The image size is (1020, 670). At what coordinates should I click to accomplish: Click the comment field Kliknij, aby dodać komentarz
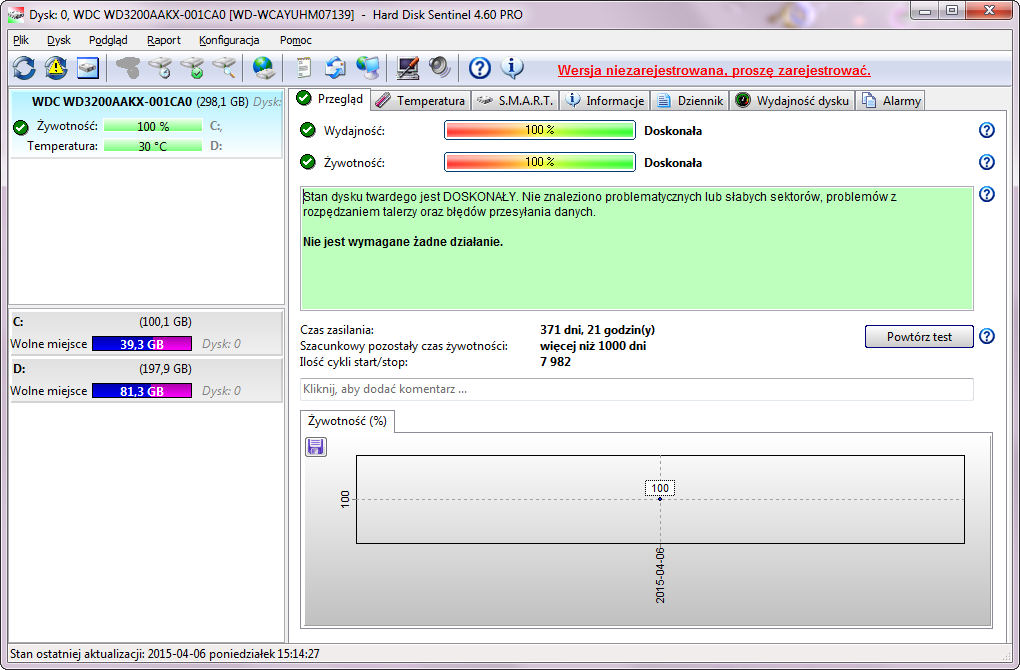636,389
